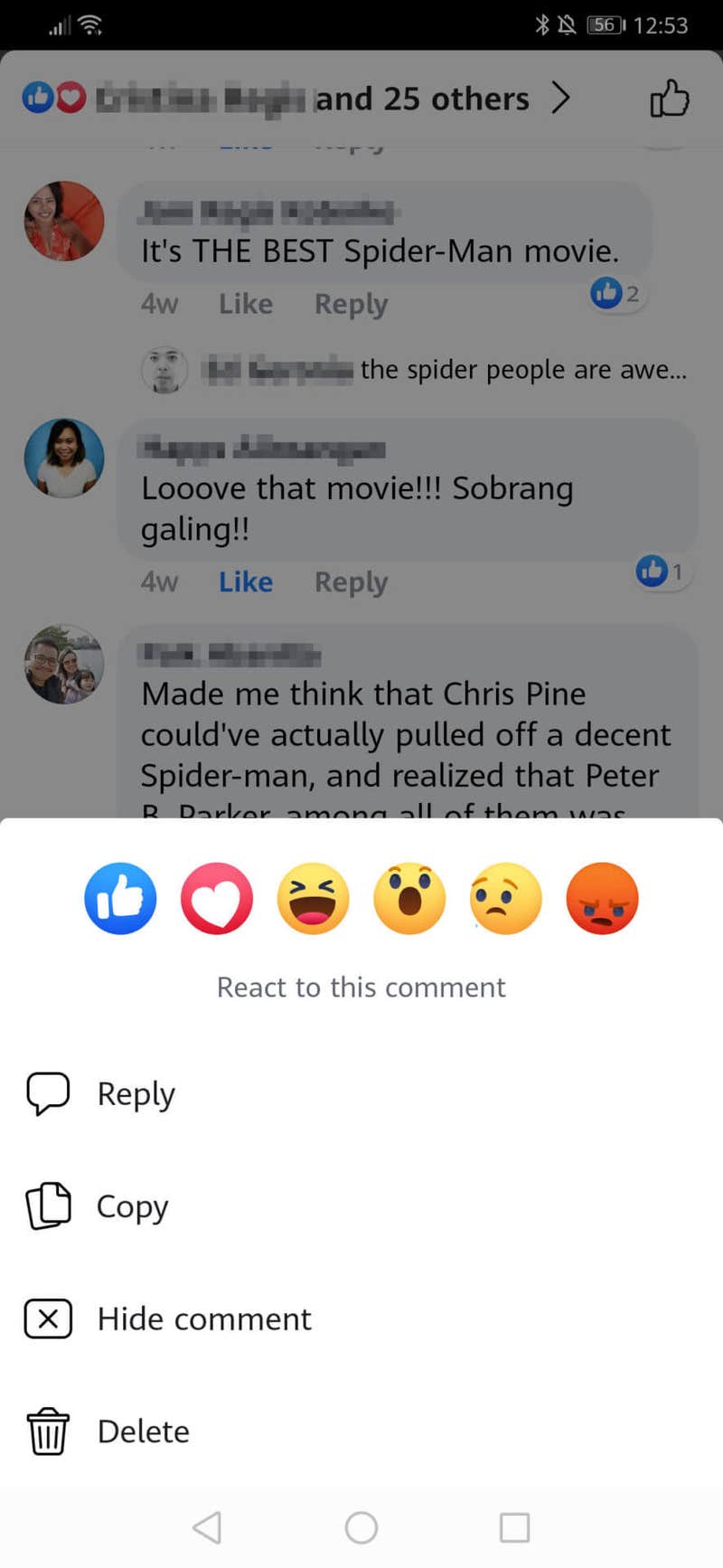
Task: Tap the Delete trash can icon
Action: 47,1431
